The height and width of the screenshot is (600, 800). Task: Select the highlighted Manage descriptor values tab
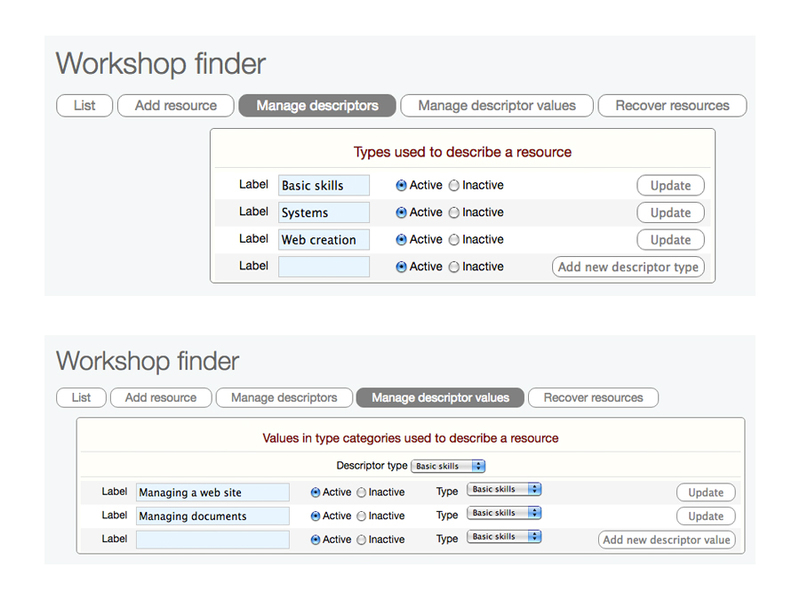pyautogui.click(x=440, y=397)
